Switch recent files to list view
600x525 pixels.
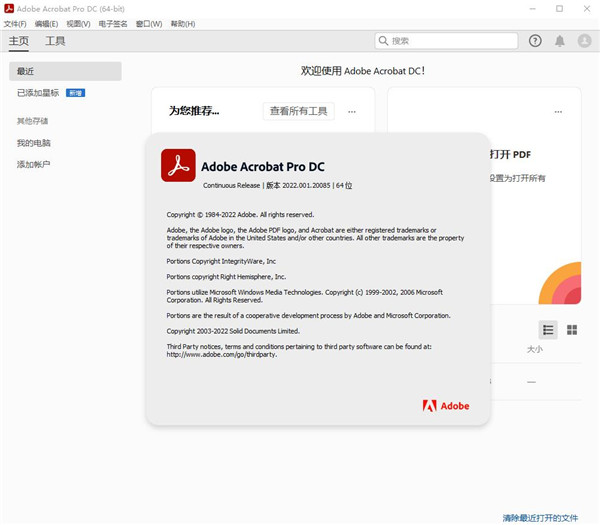click(548, 330)
